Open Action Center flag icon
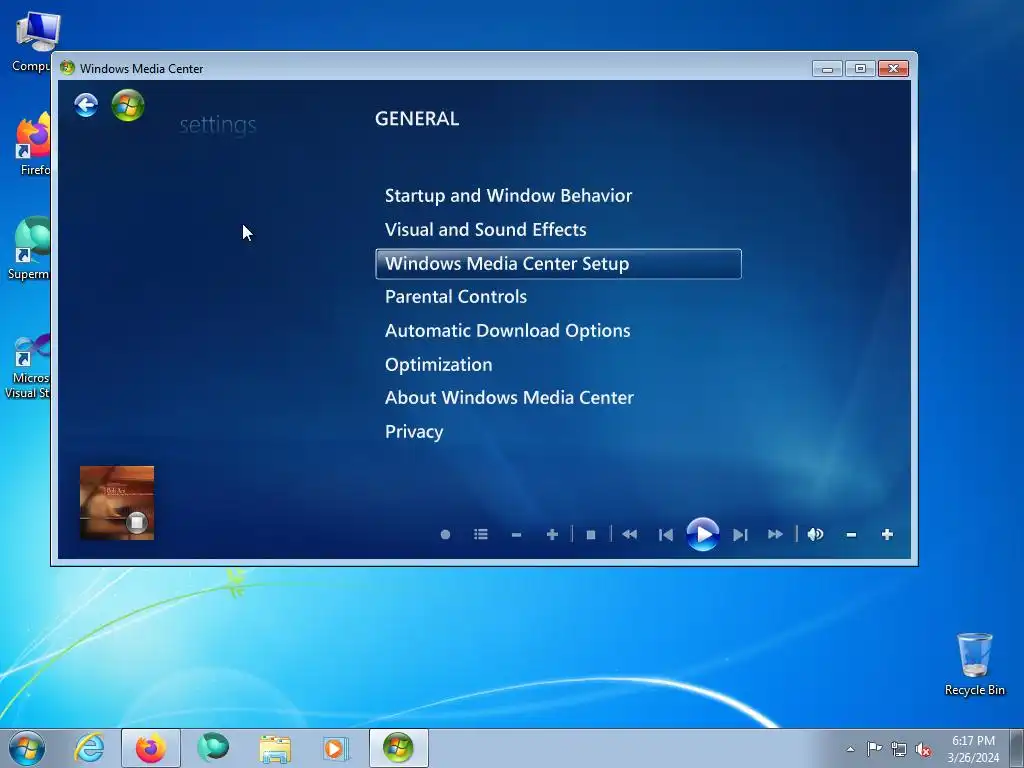Screen dimensions: 1024x768 click(x=874, y=749)
